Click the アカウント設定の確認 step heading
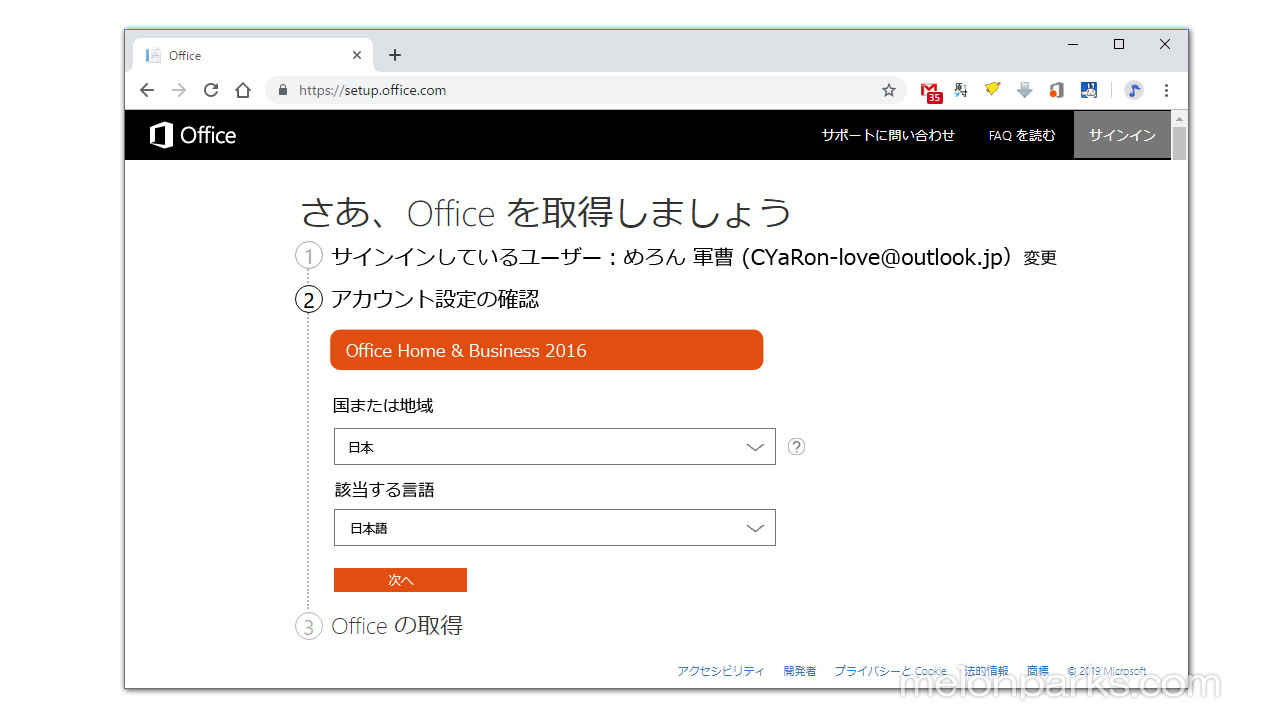 (435, 299)
